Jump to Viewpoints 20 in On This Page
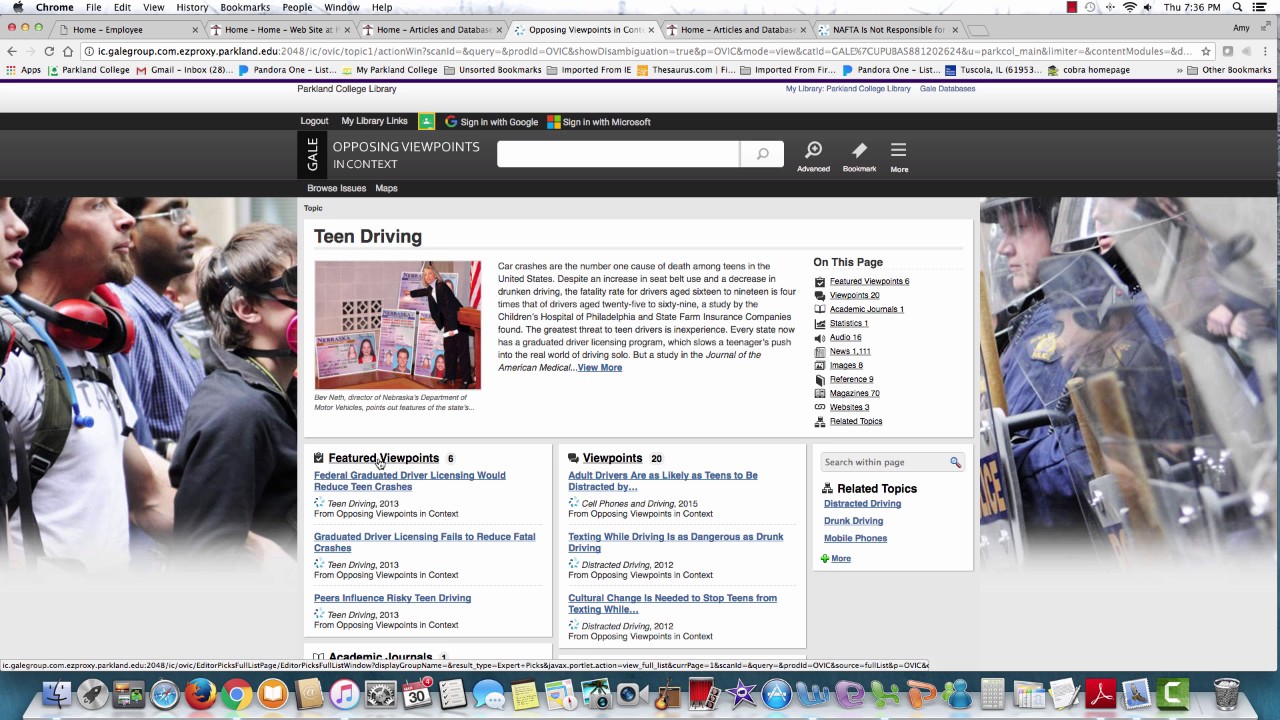Viewport: 1280px width, 720px height. (854, 295)
